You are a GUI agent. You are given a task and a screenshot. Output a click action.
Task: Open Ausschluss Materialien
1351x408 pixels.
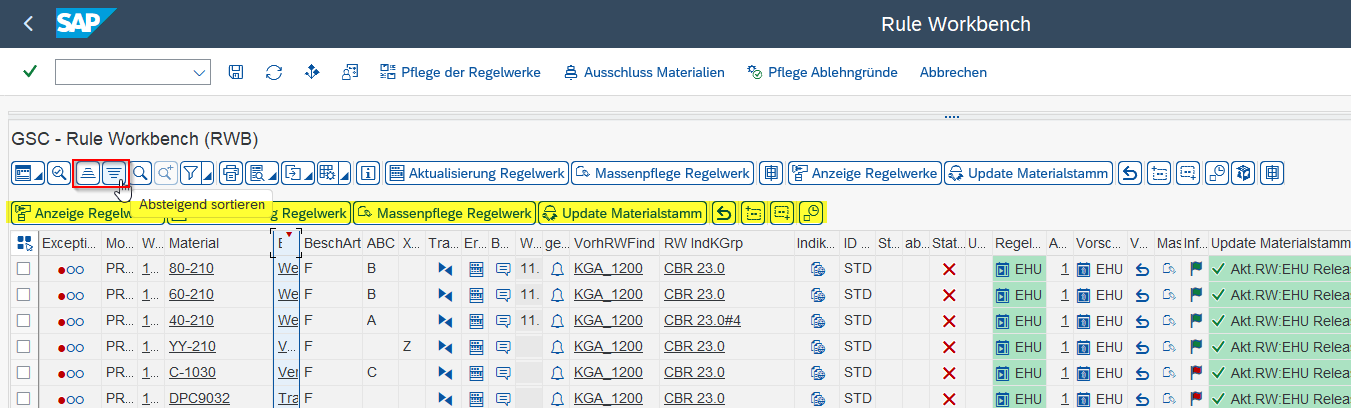pyautogui.click(x=644, y=72)
